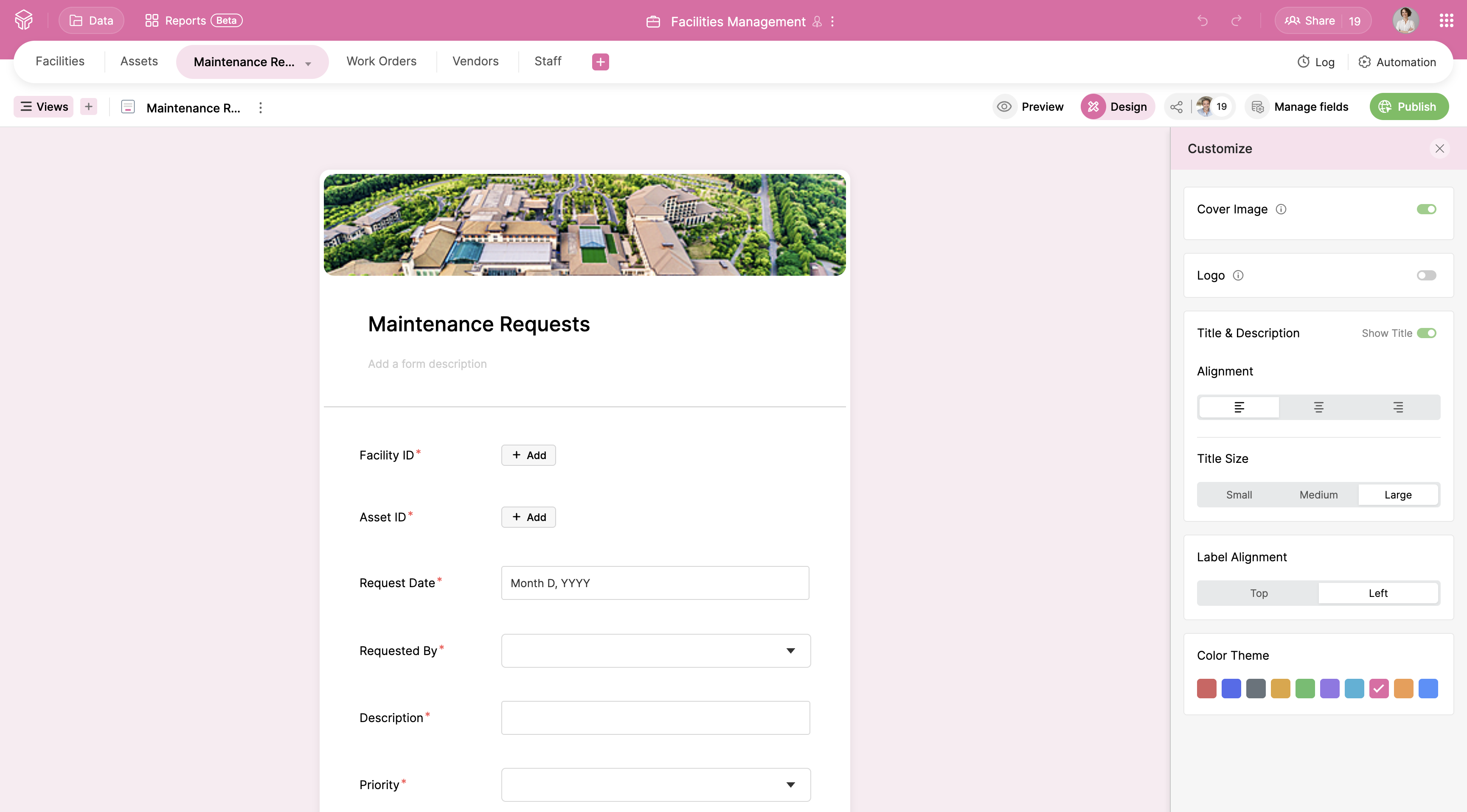The height and width of the screenshot is (812, 1467).
Task: Click Cover Image info icon
Action: (1281, 210)
